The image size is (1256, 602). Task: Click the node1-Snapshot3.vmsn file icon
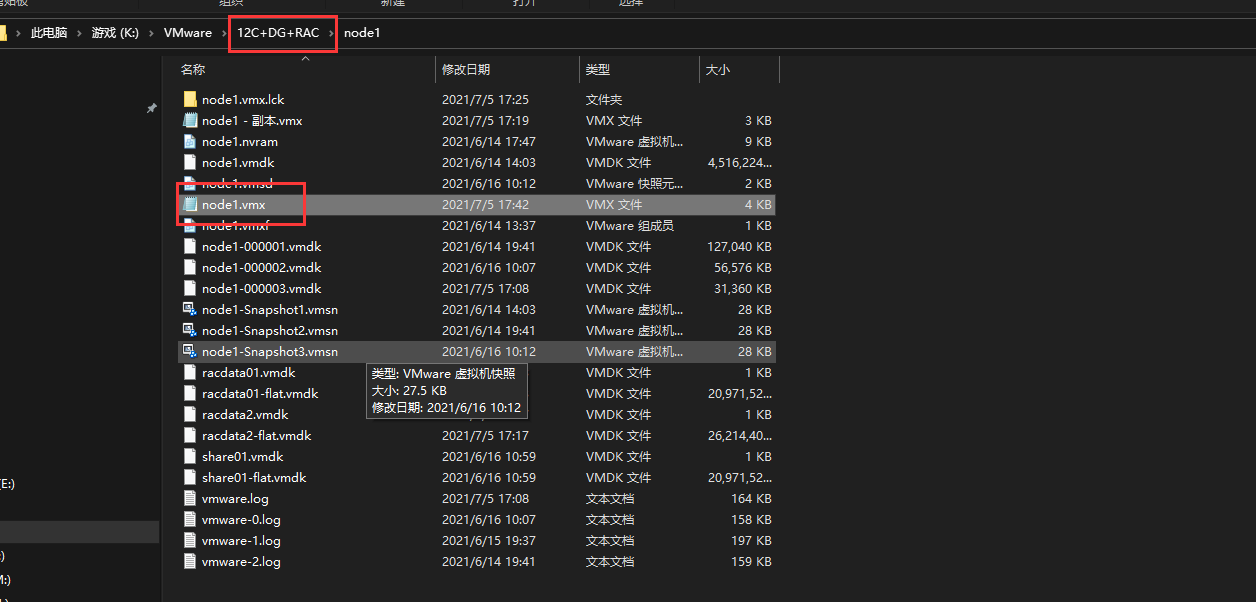click(x=190, y=351)
